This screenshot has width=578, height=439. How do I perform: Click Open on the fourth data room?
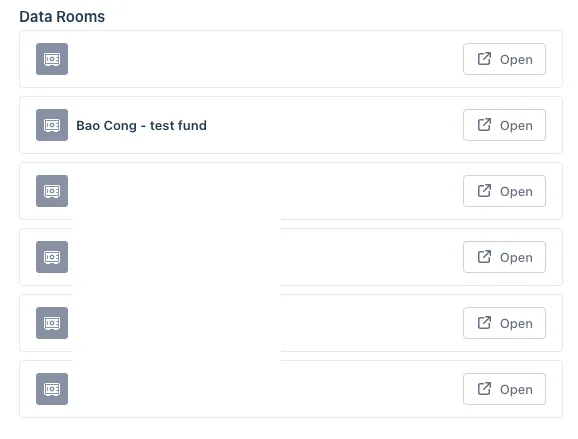(x=504, y=257)
